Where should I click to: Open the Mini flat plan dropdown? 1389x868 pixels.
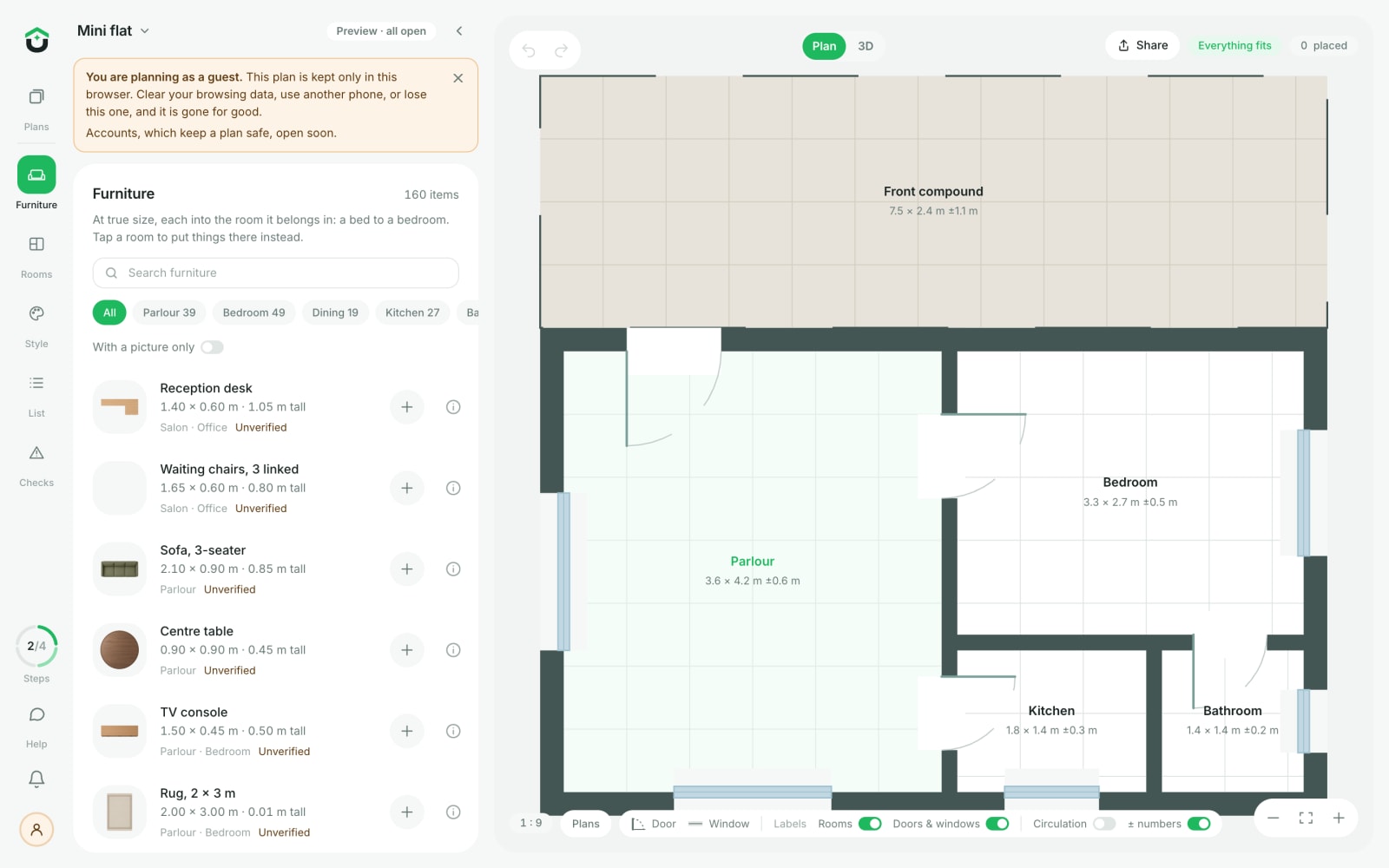113,30
